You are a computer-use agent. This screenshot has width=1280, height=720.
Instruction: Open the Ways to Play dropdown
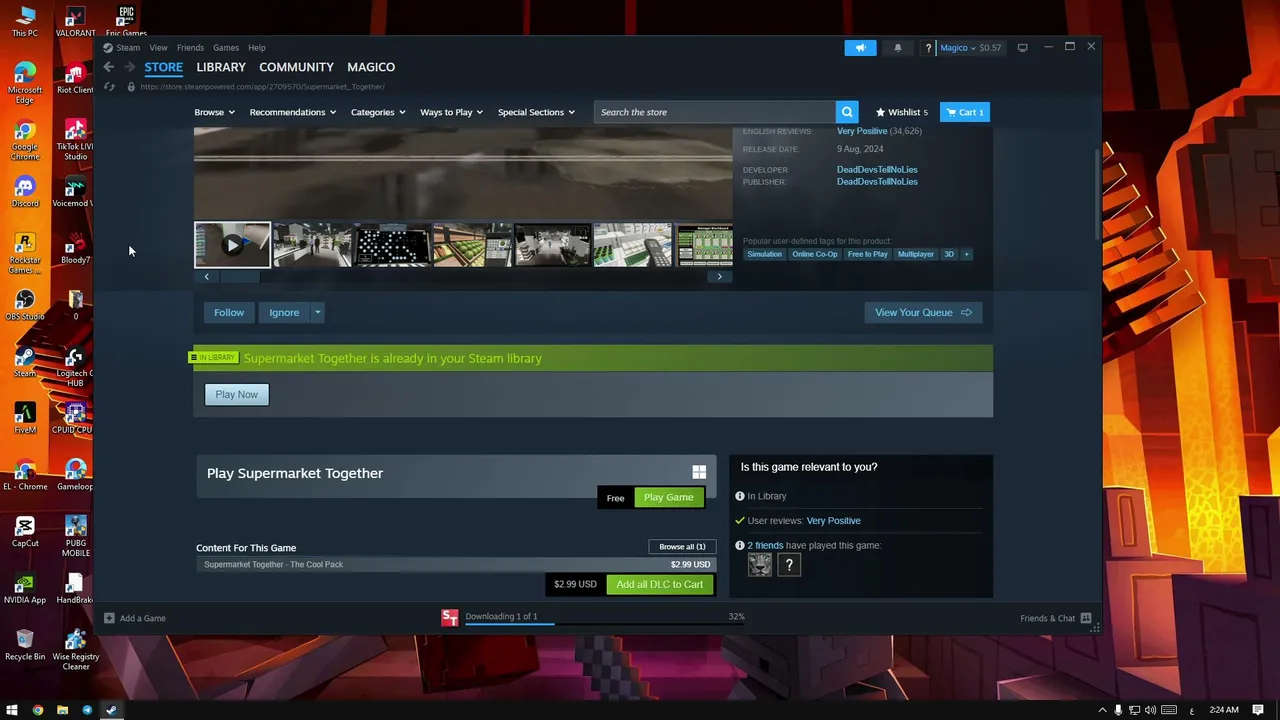[x=451, y=112]
